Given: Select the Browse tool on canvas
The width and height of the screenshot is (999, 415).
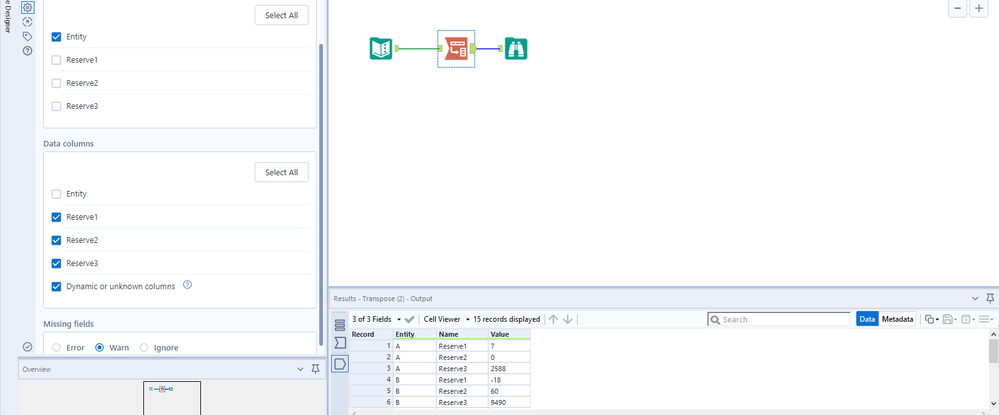Looking at the screenshot, I should 516,48.
